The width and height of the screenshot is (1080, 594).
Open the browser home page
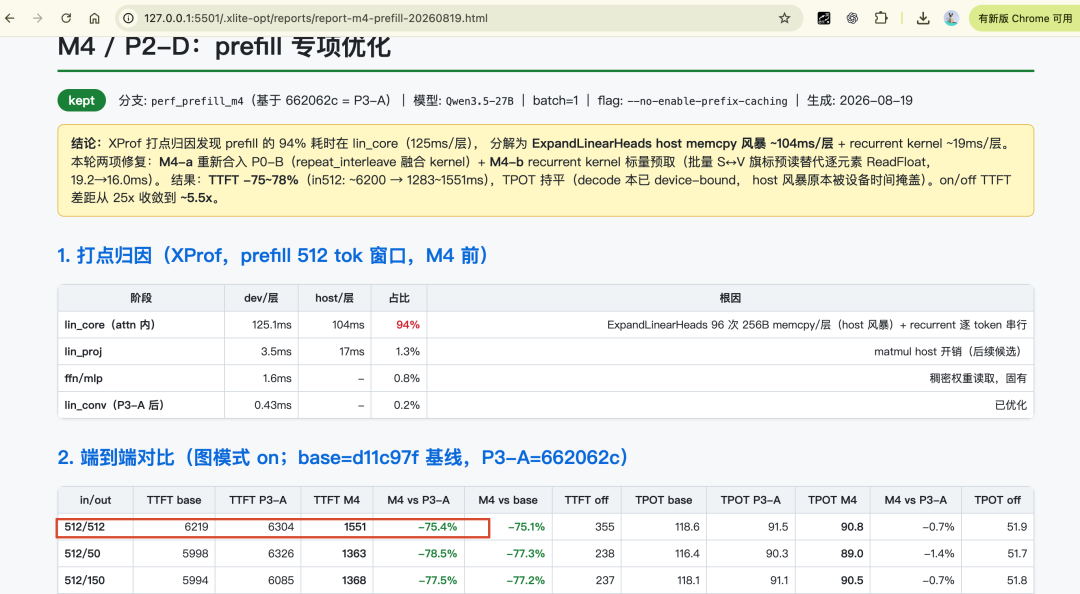(x=94, y=19)
